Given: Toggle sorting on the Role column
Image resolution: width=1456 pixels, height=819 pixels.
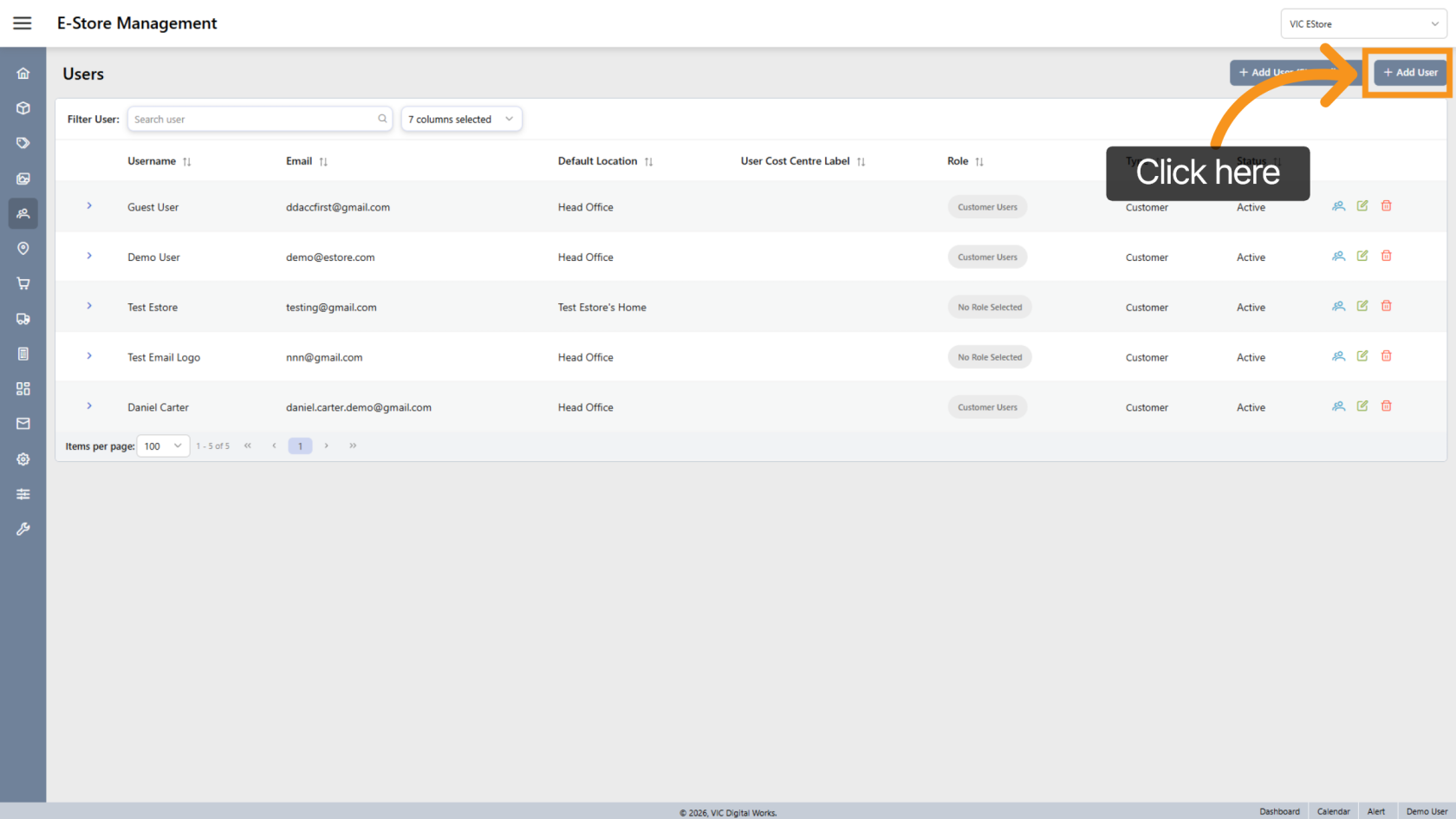Looking at the screenshot, I should [979, 160].
